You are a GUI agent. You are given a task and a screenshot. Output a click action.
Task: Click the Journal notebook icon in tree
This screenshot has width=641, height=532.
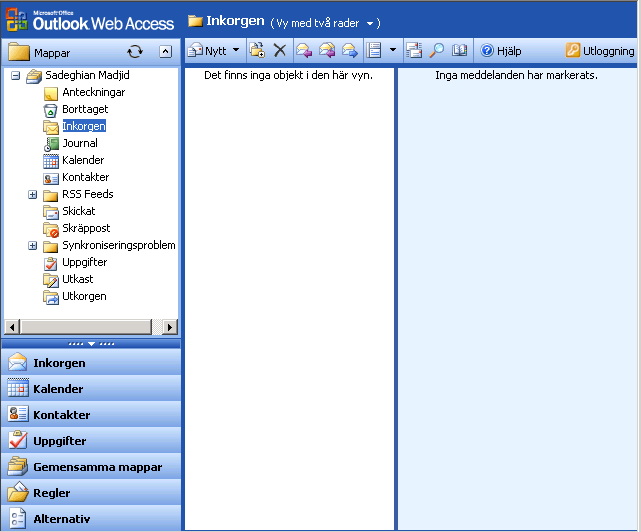(x=51, y=144)
